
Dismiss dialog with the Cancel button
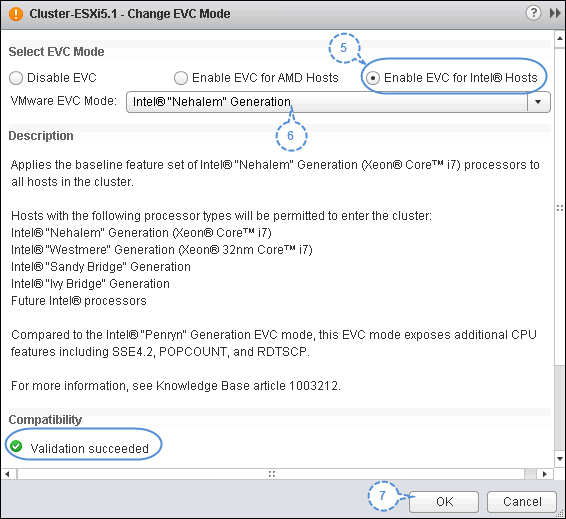coord(522,501)
